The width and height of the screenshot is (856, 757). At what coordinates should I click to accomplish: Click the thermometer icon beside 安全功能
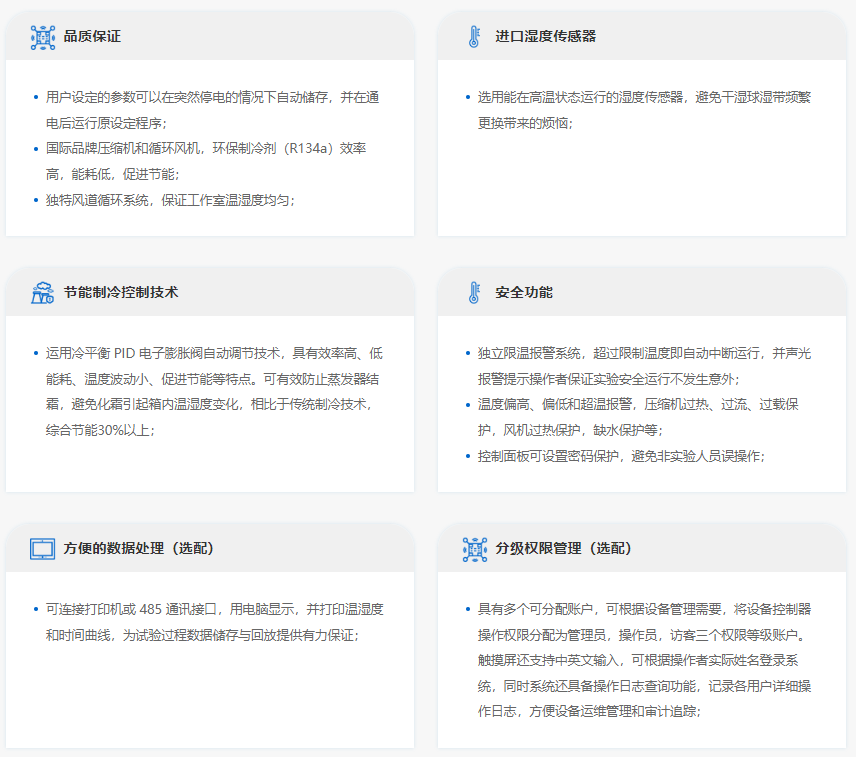pos(474,293)
